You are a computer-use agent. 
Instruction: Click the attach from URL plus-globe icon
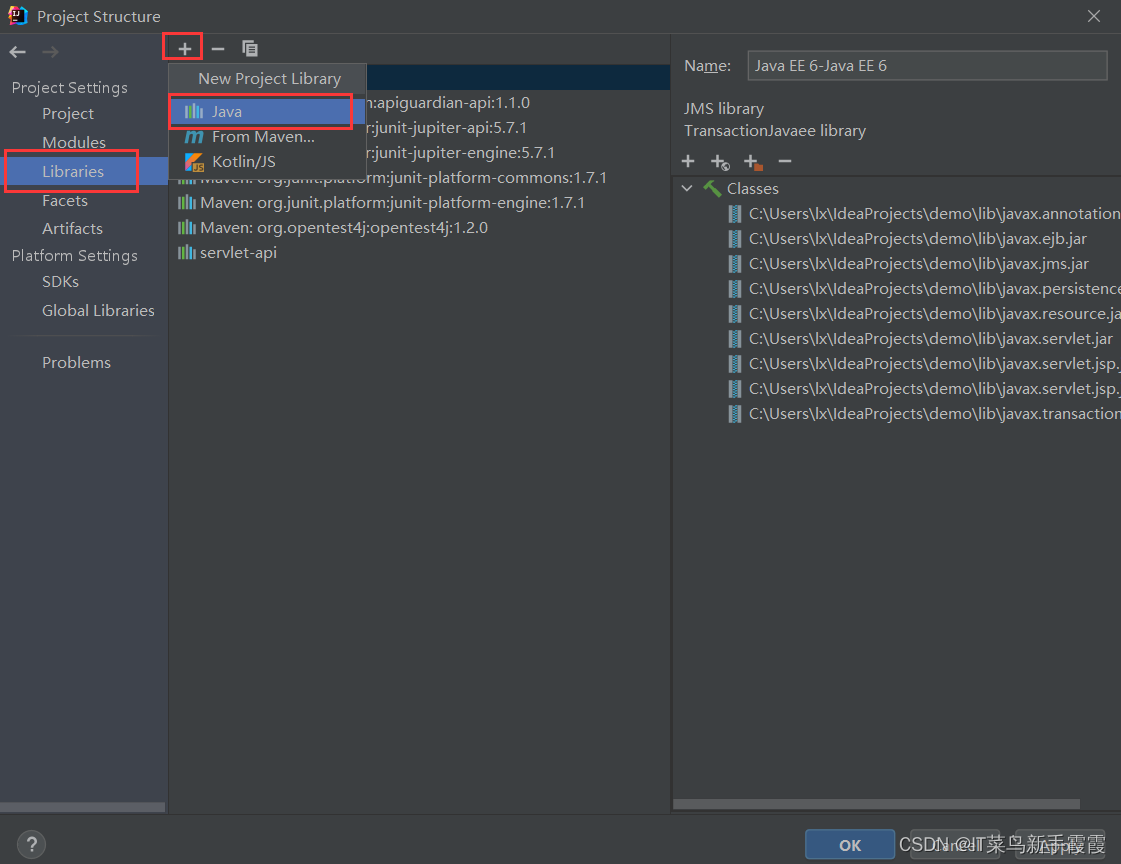coord(720,161)
